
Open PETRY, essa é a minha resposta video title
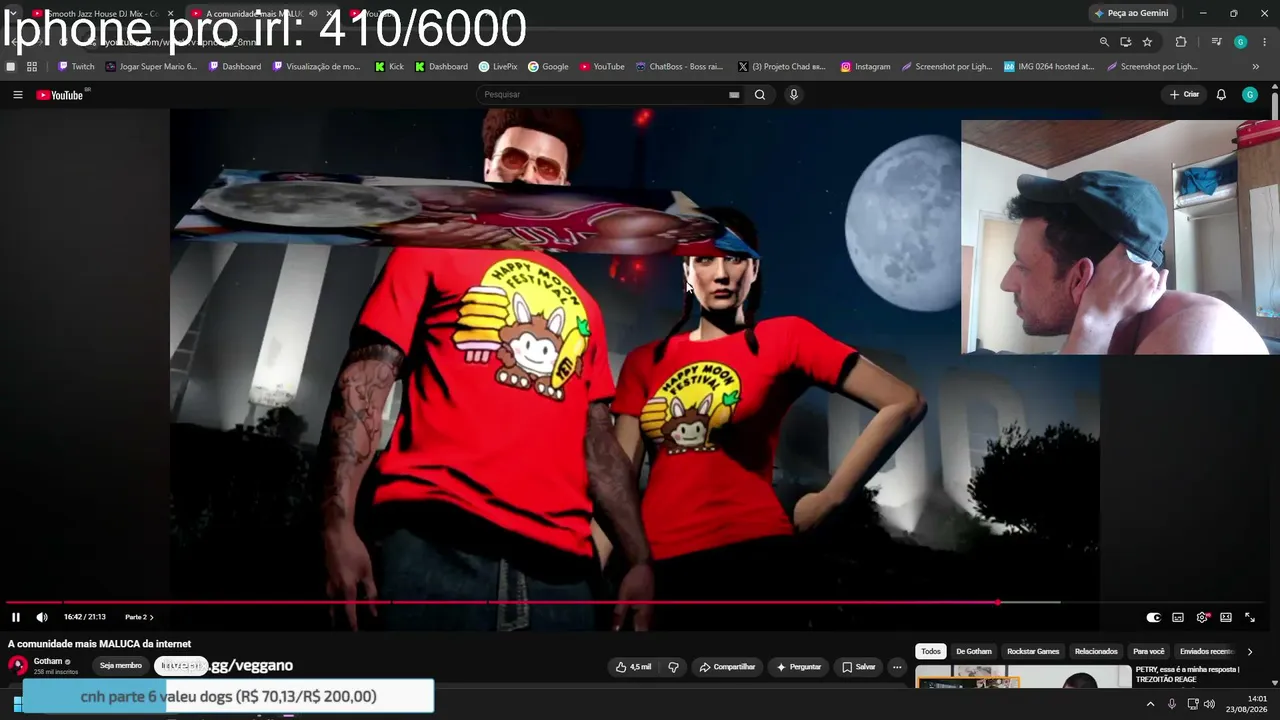coord(1187,674)
